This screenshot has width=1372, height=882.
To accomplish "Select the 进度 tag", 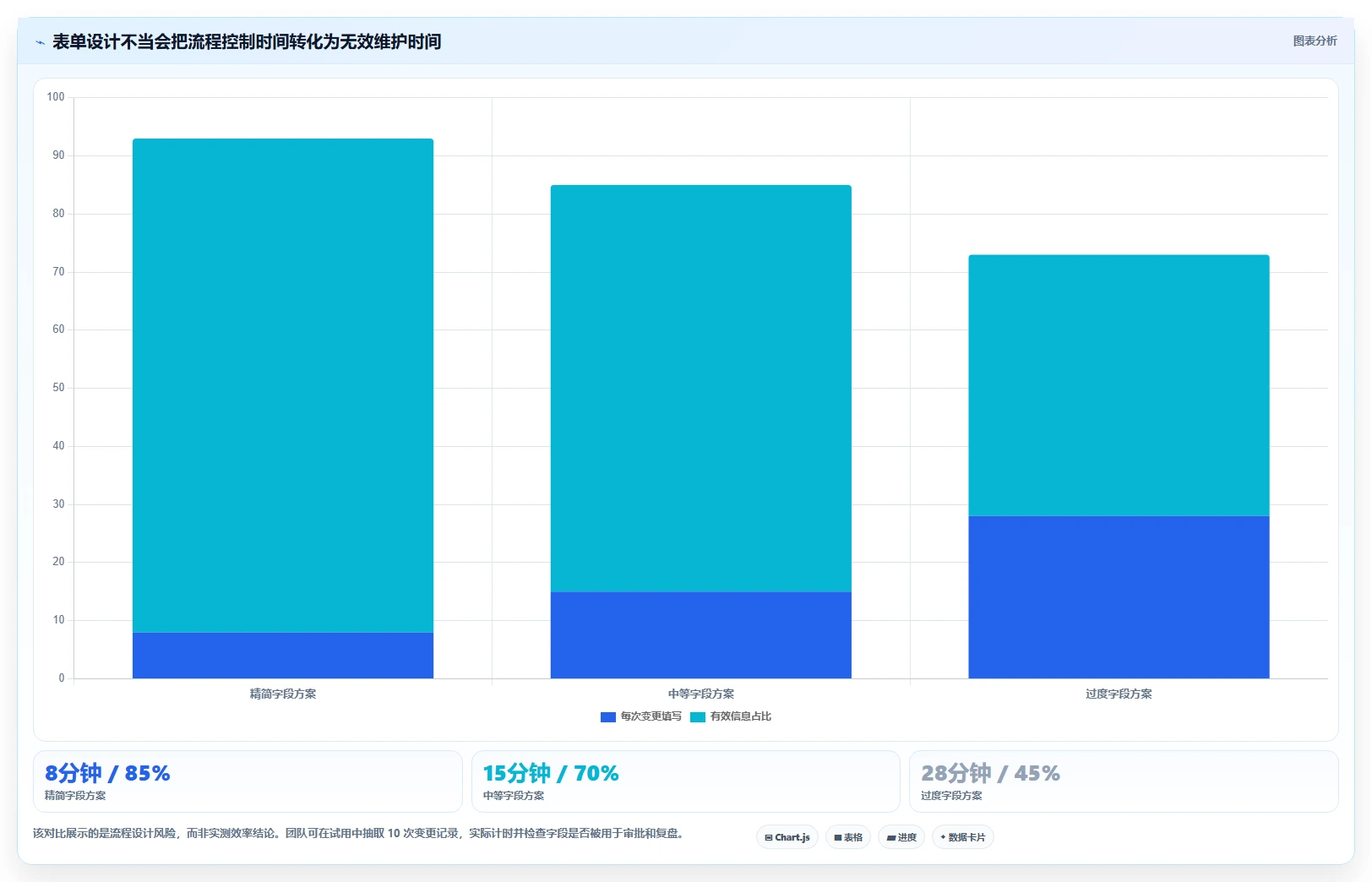I will [901, 837].
